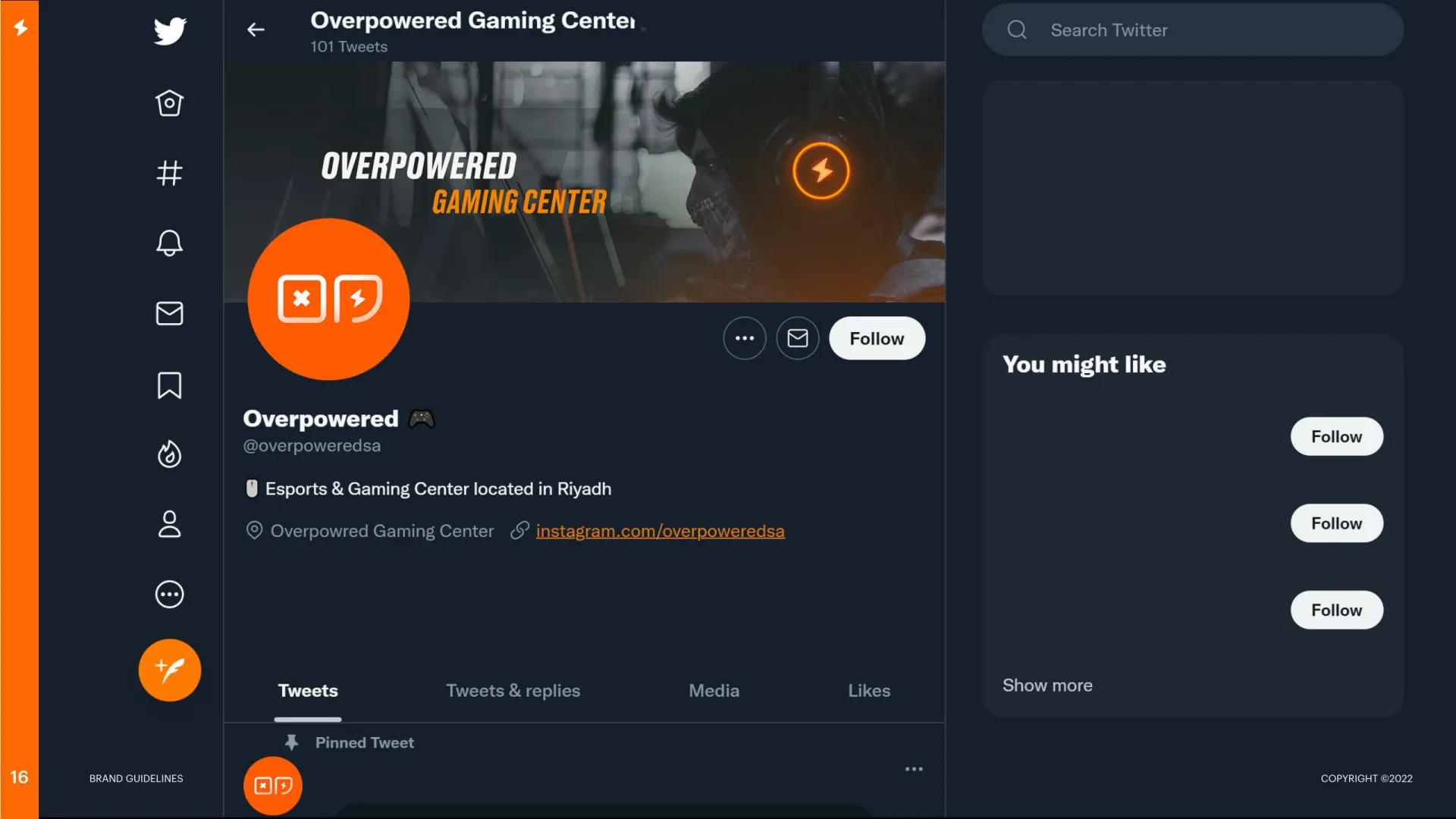
Task: Follow the third suggested account
Action: (x=1336, y=610)
